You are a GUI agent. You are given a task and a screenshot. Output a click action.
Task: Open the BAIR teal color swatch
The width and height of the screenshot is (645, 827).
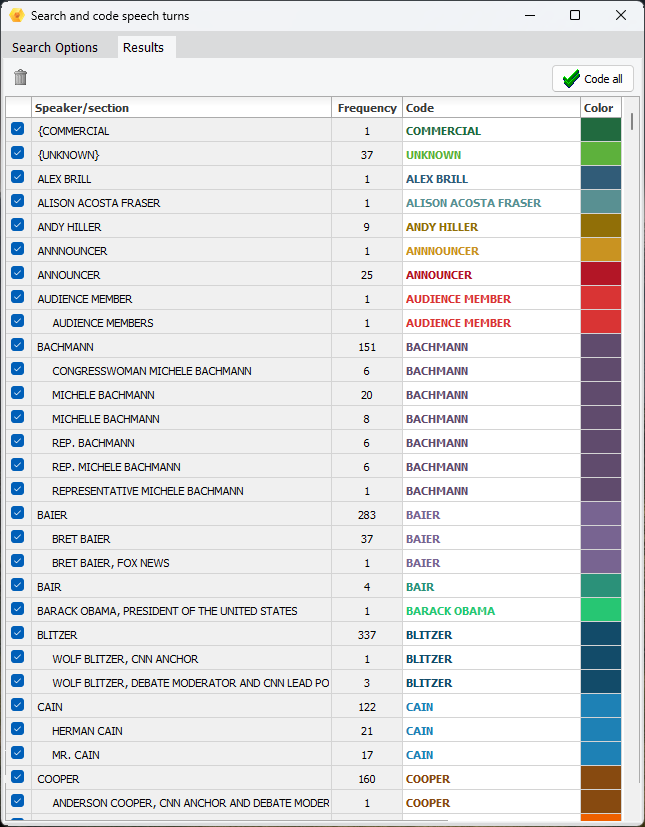click(x=601, y=586)
